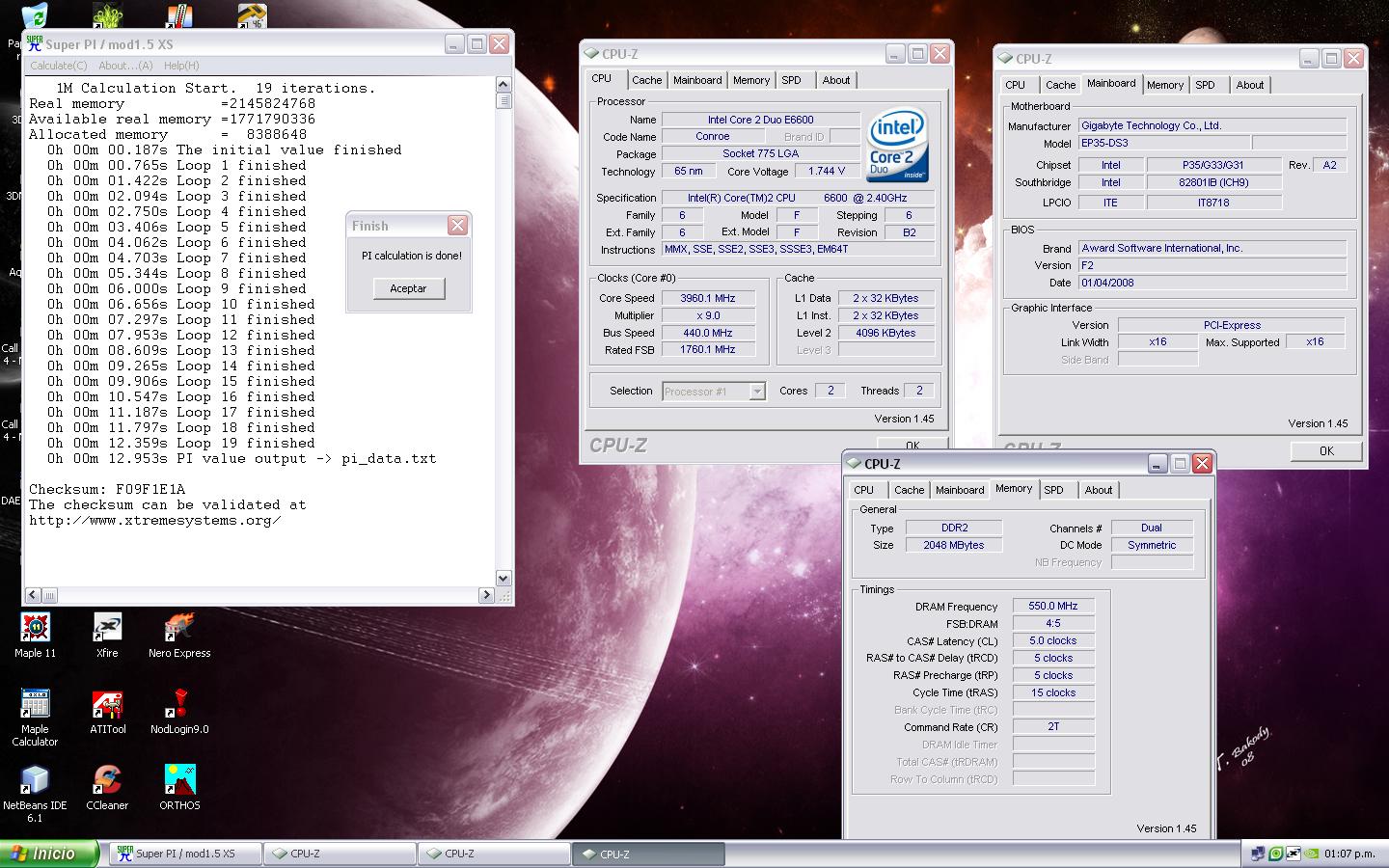Open the Windows Inicio start button

coord(49,854)
